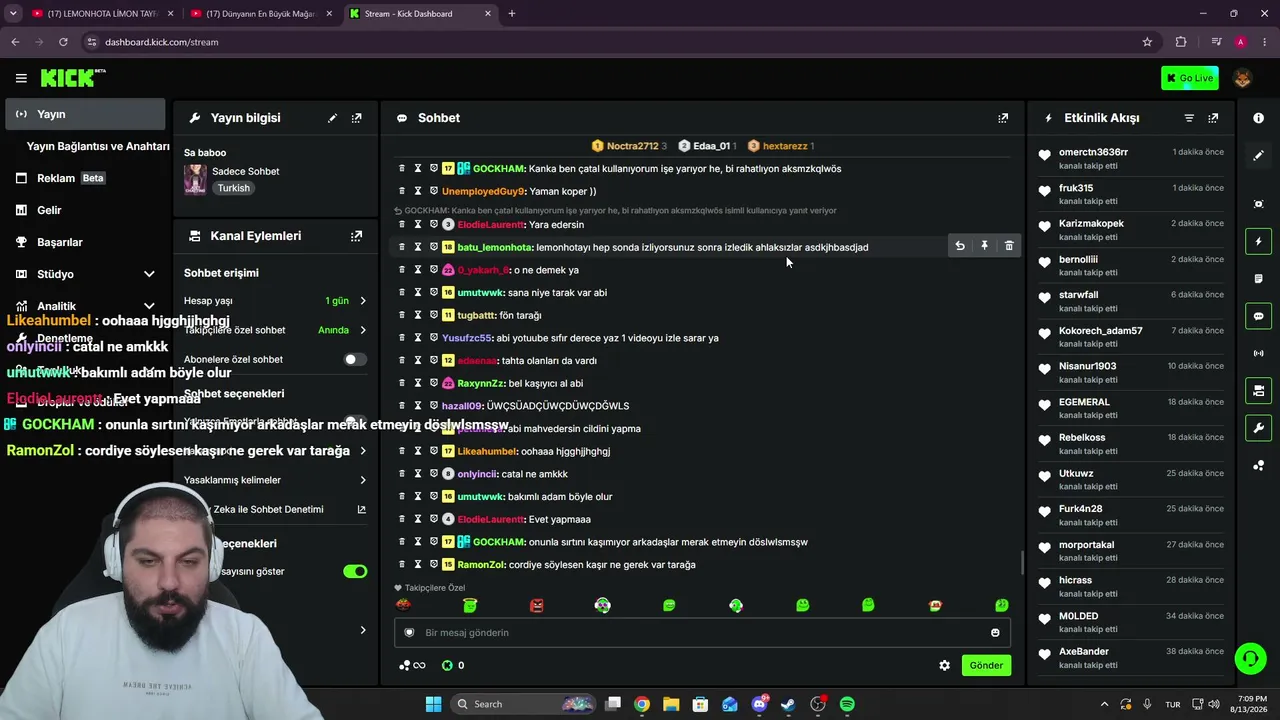Viewport: 1280px width, 720px height.
Task: Open File Explorer from the taskbar
Action: pyautogui.click(x=671, y=704)
